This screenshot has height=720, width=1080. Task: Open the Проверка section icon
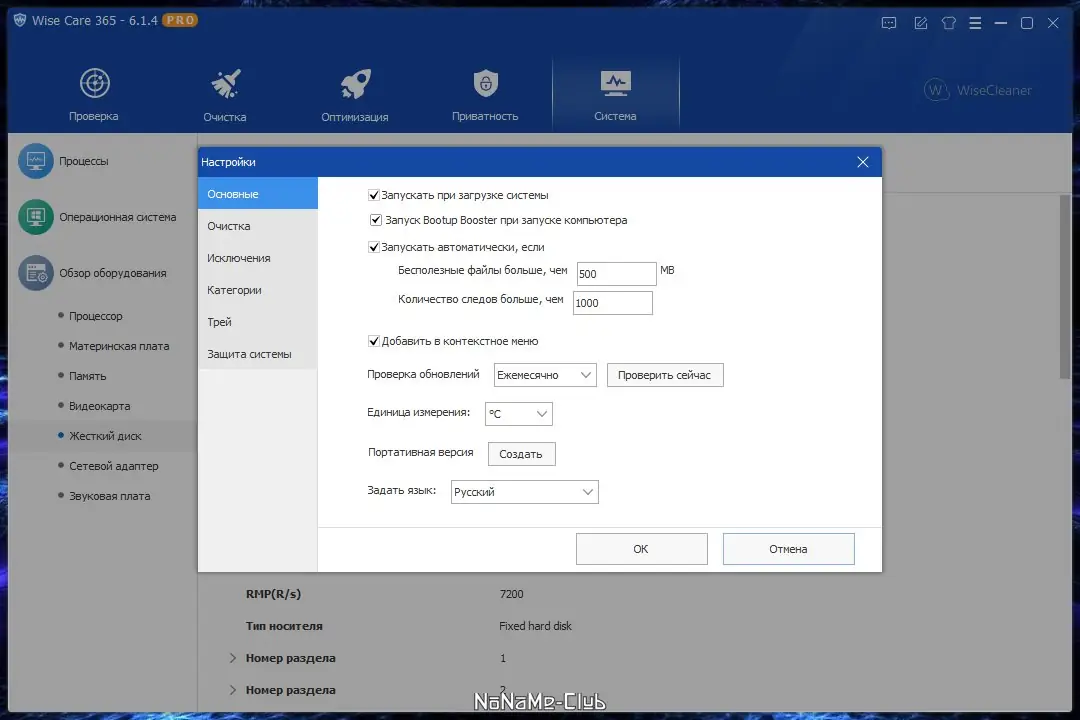[x=93, y=85]
